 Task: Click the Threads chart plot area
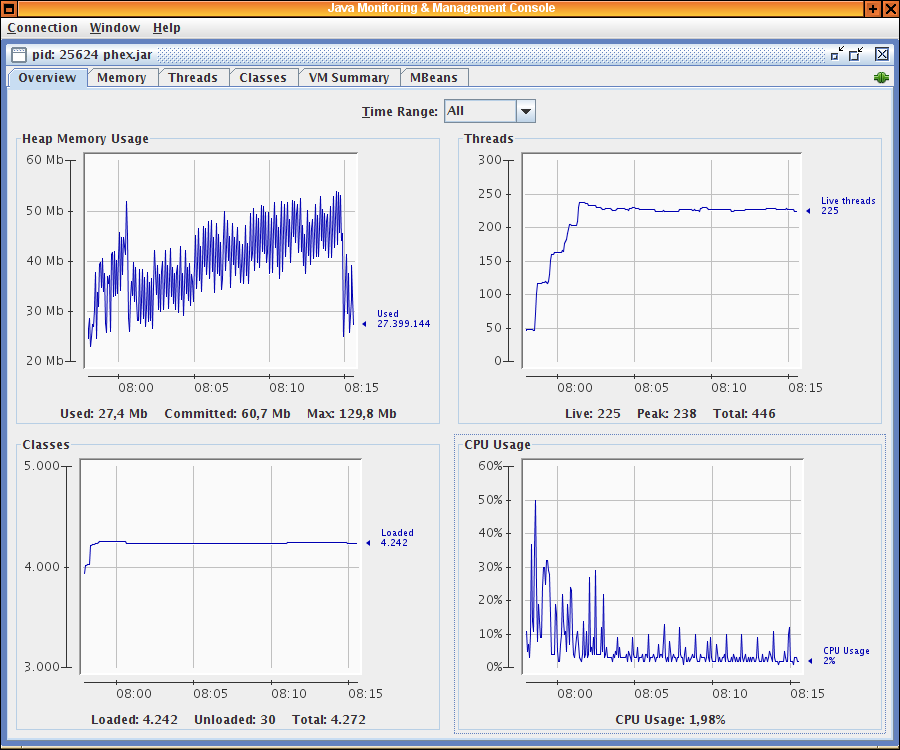click(662, 261)
